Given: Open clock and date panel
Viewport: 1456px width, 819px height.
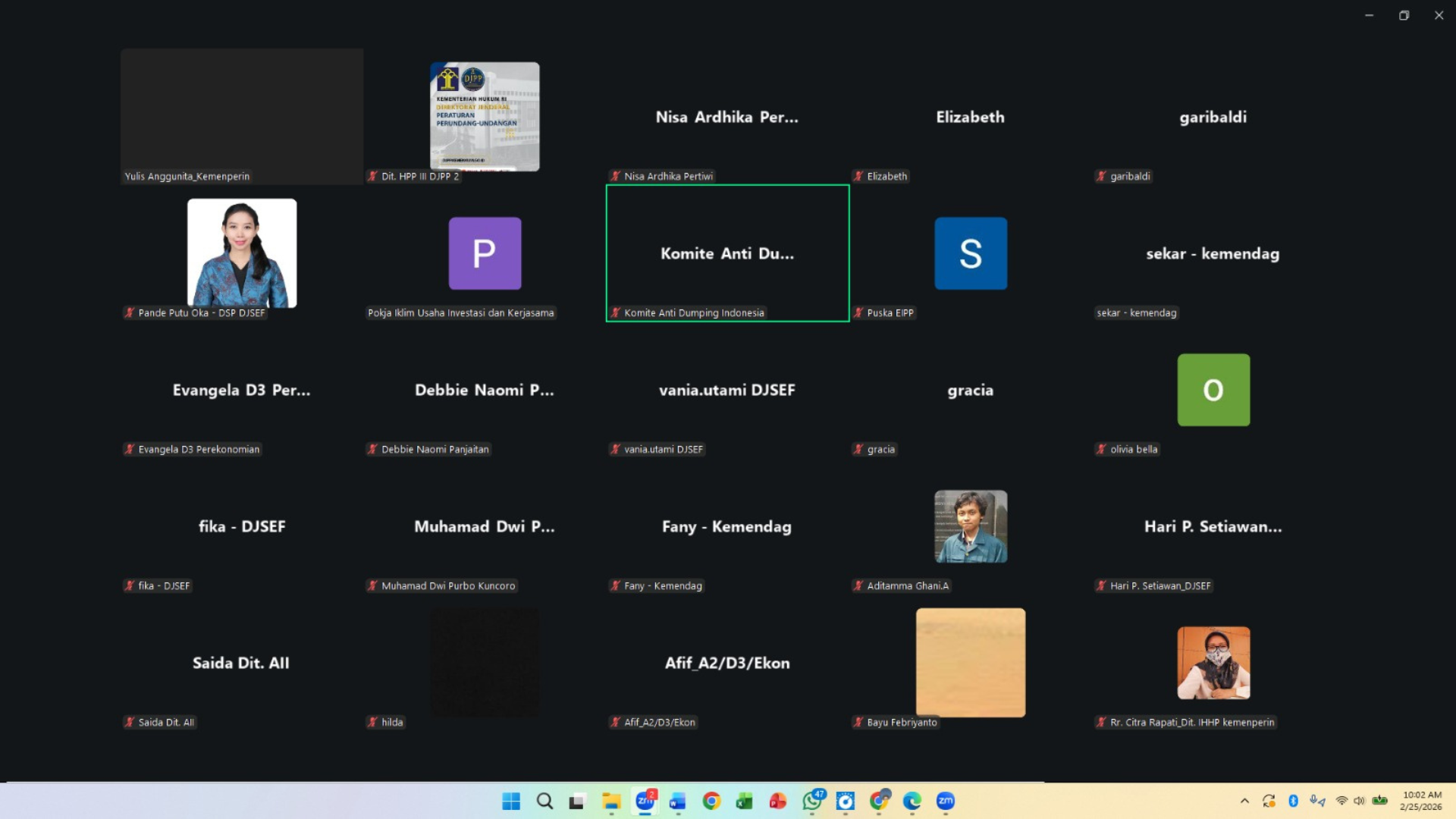Looking at the screenshot, I should pyautogui.click(x=1421, y=801).
